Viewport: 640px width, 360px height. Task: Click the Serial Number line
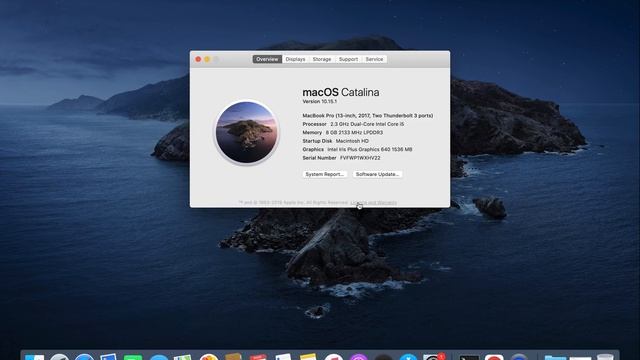(341, 158)
